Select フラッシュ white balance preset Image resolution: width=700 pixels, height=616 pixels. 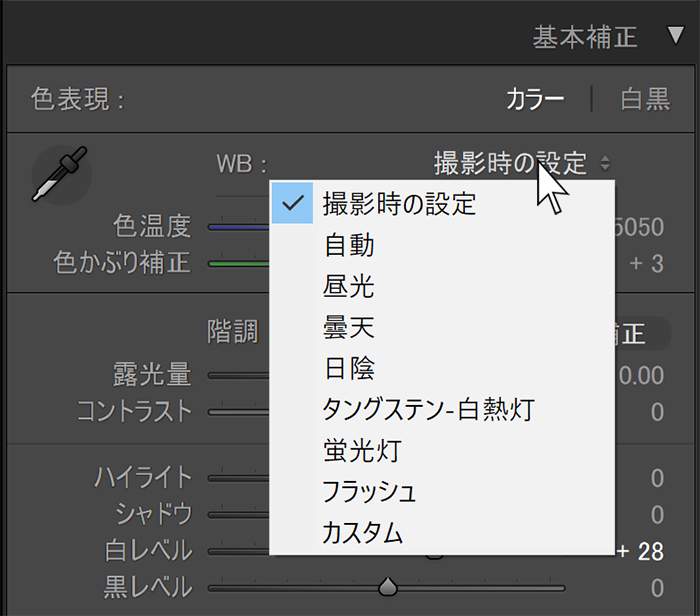point(369,491)
